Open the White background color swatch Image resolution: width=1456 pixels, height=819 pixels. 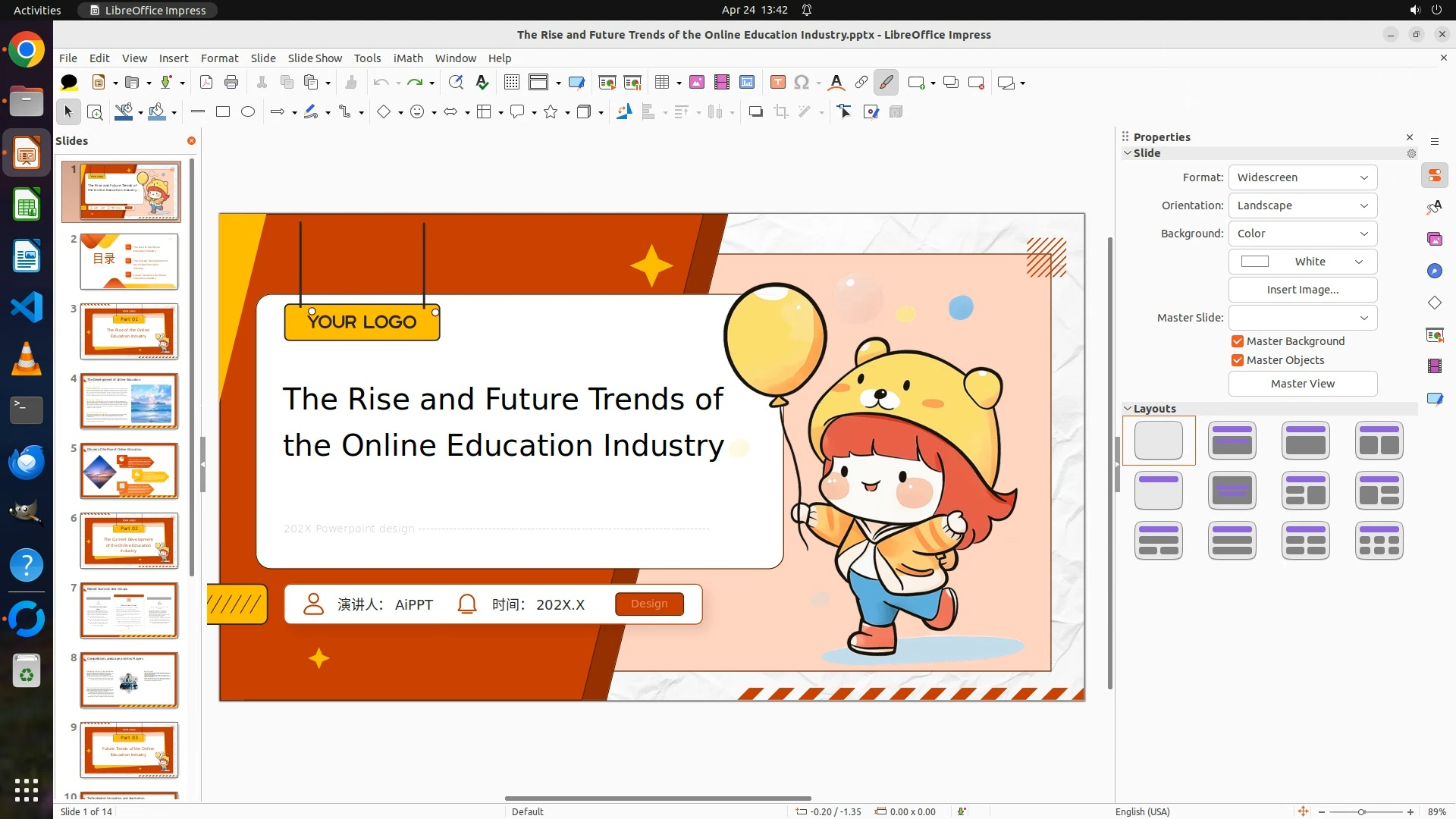[1302, 262]
